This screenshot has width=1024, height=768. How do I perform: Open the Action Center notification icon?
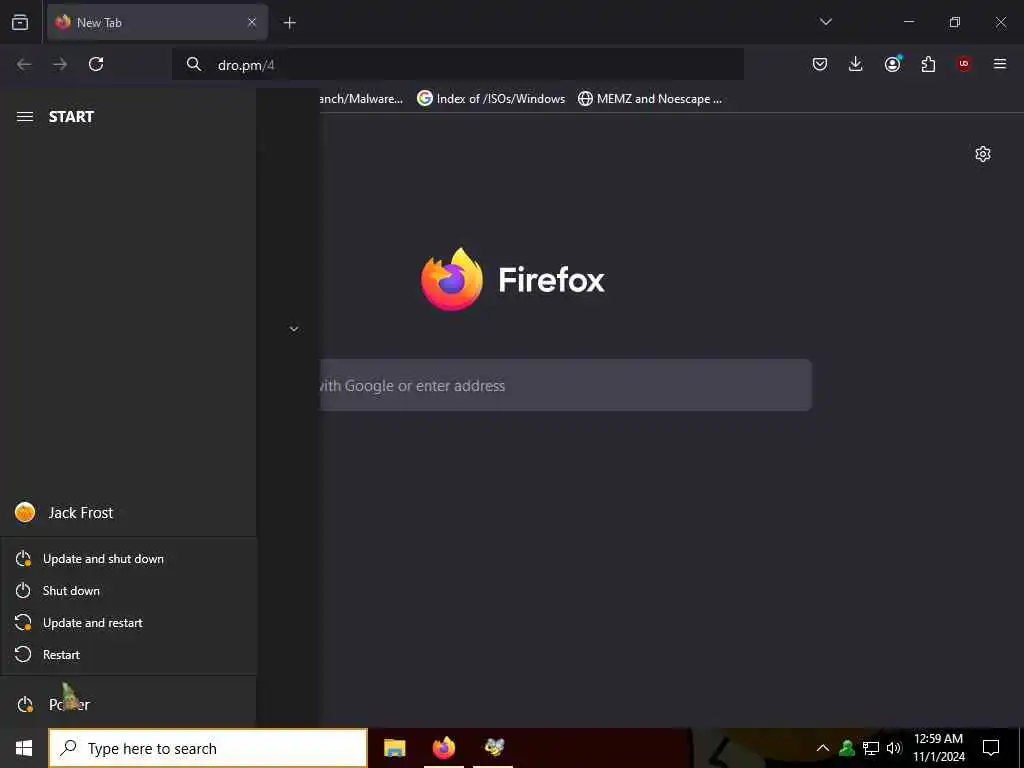[x=991, y=748]
